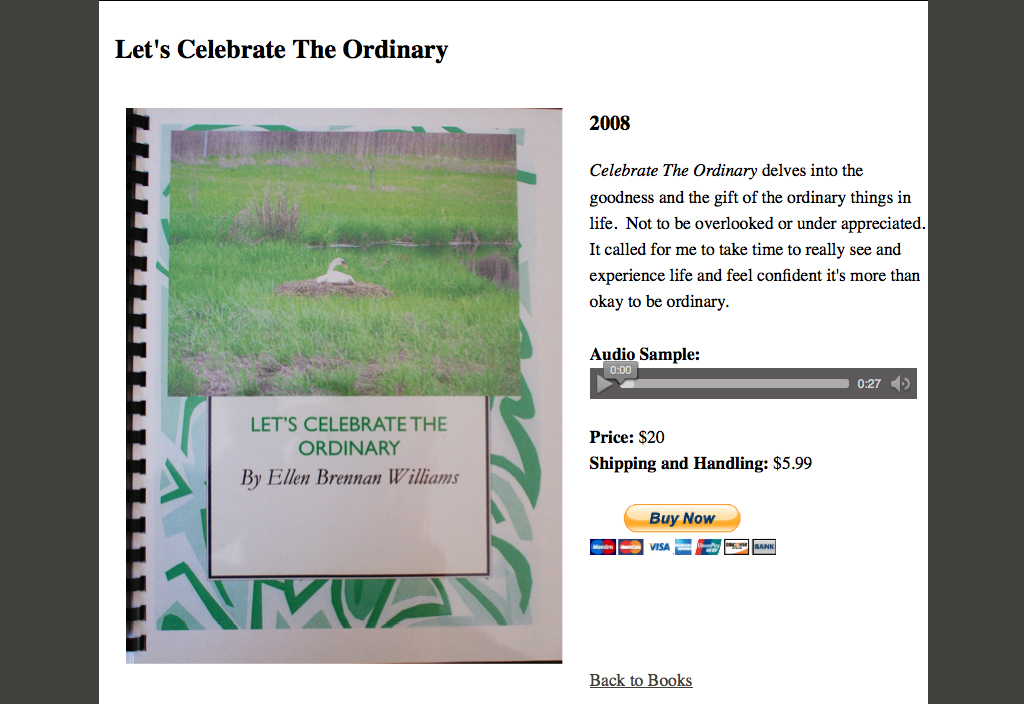Viewport: 1024px width, 704px height.
Task: Click the Maestro card icon
Action: (602, 547)
